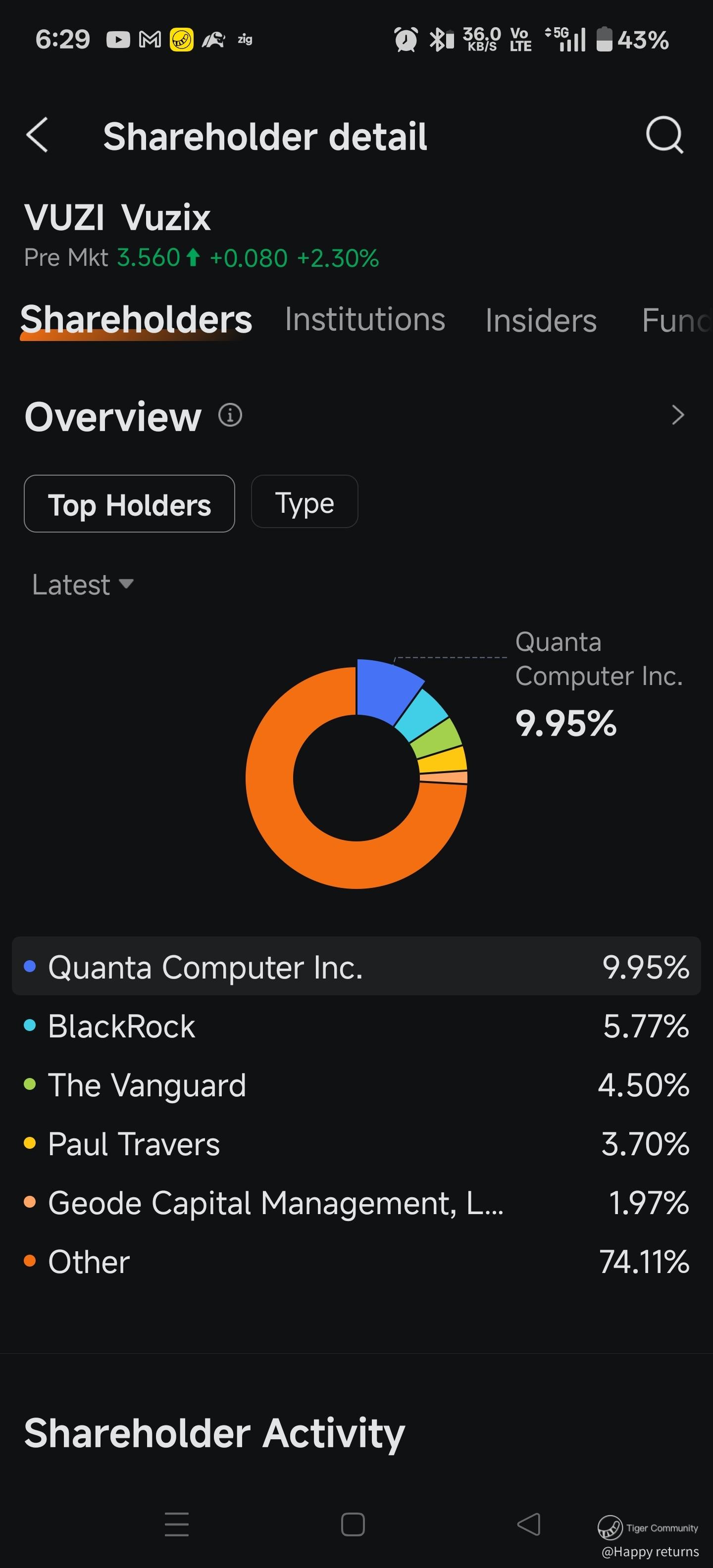Switch to the Insiders tab
The height and width of the screenshot is (1568, 713).
click(541, 321)
